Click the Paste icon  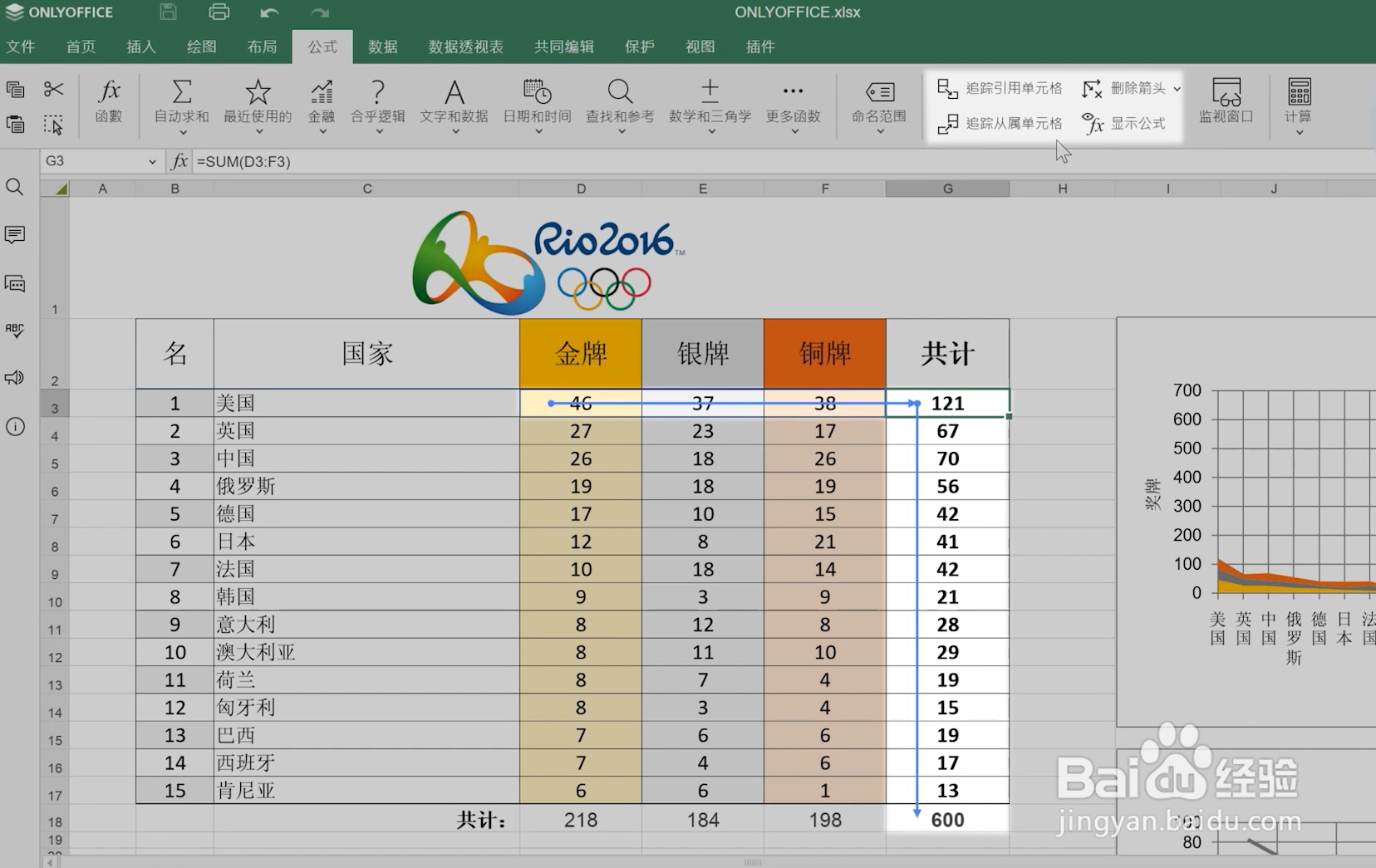tap(15, 125)
